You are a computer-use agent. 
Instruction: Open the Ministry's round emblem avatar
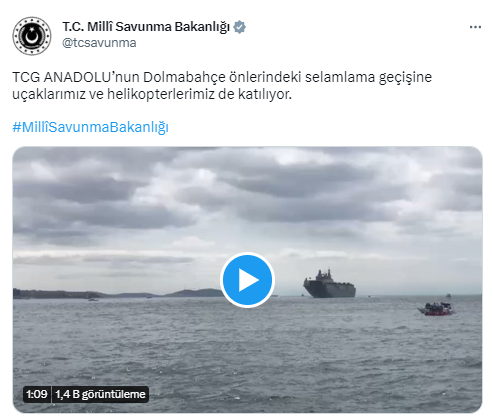pyautogui.click(x=32, y=36)
